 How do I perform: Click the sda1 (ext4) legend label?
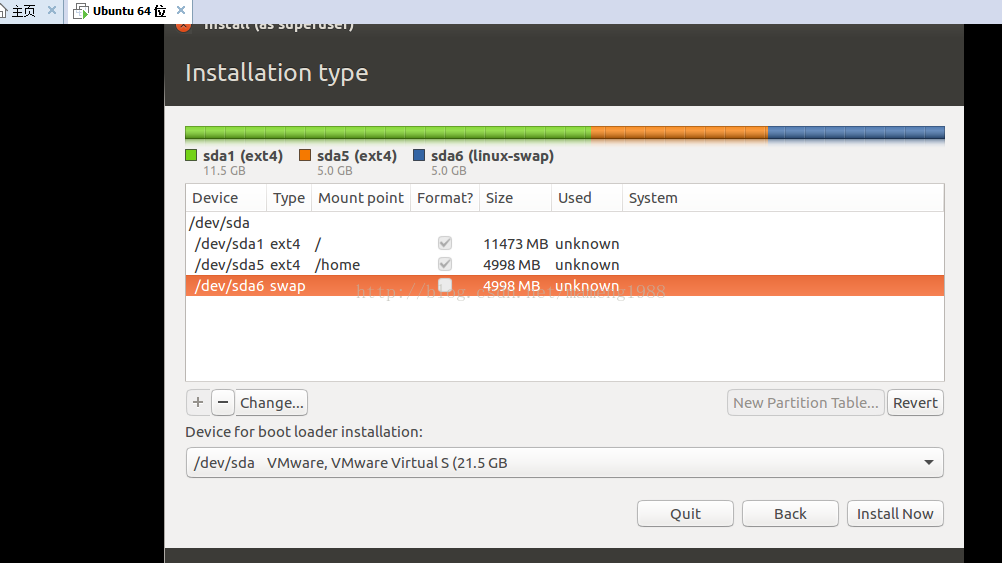click(x=243, y=156)
